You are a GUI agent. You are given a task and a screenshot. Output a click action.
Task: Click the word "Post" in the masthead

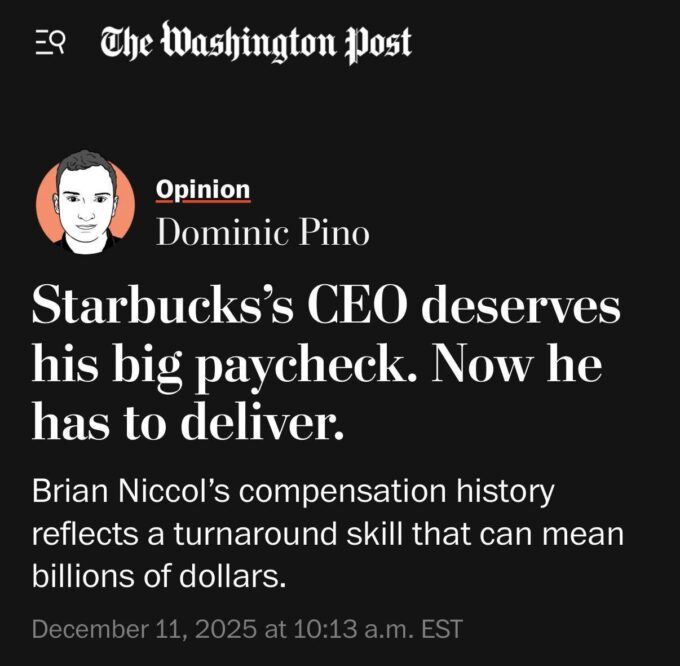tap(377, 42)
